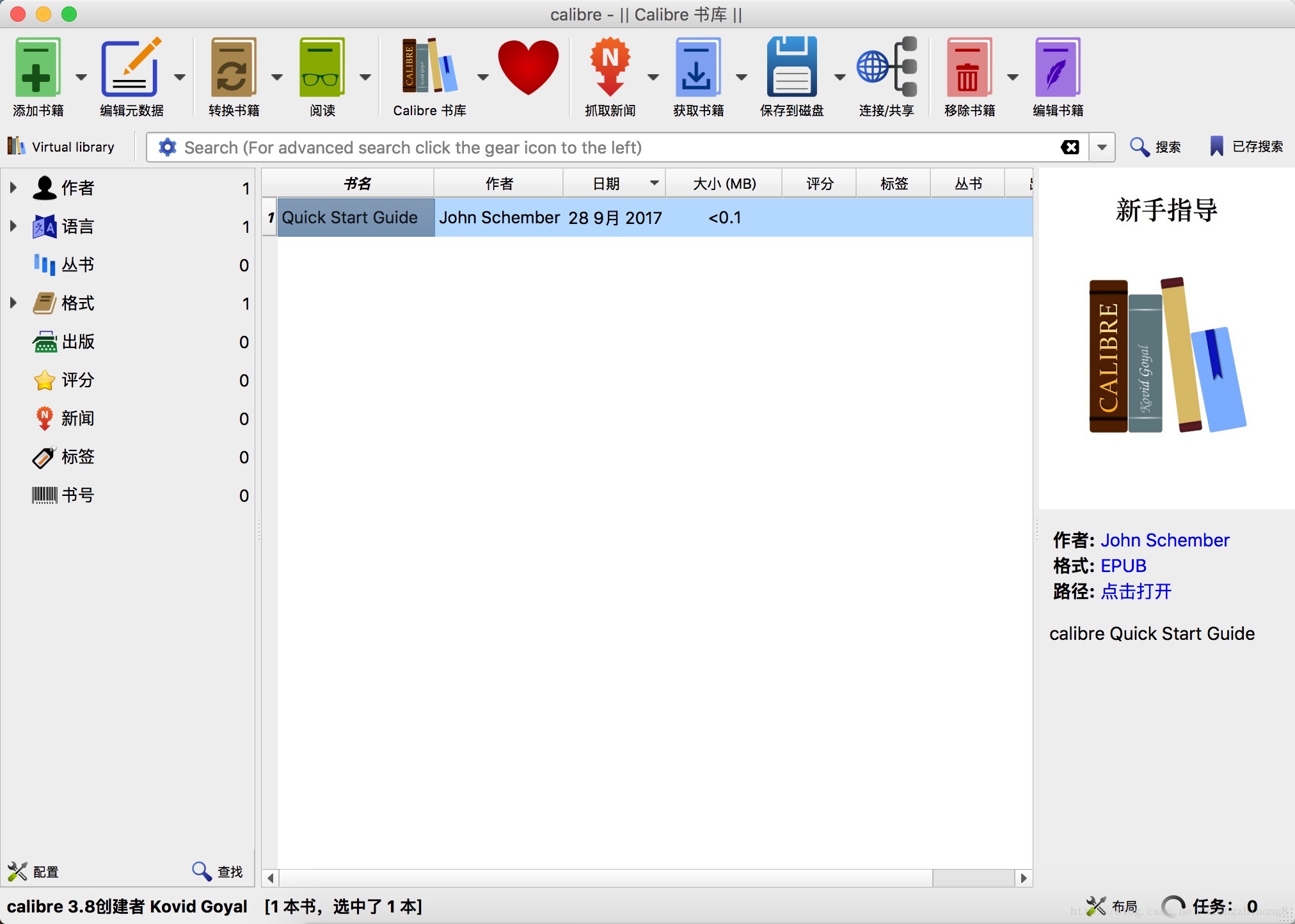This screenshot has width=1295, height=924.
Task: Open the Connect/share (连接/共享) icon
Action: tap(887, 67)
